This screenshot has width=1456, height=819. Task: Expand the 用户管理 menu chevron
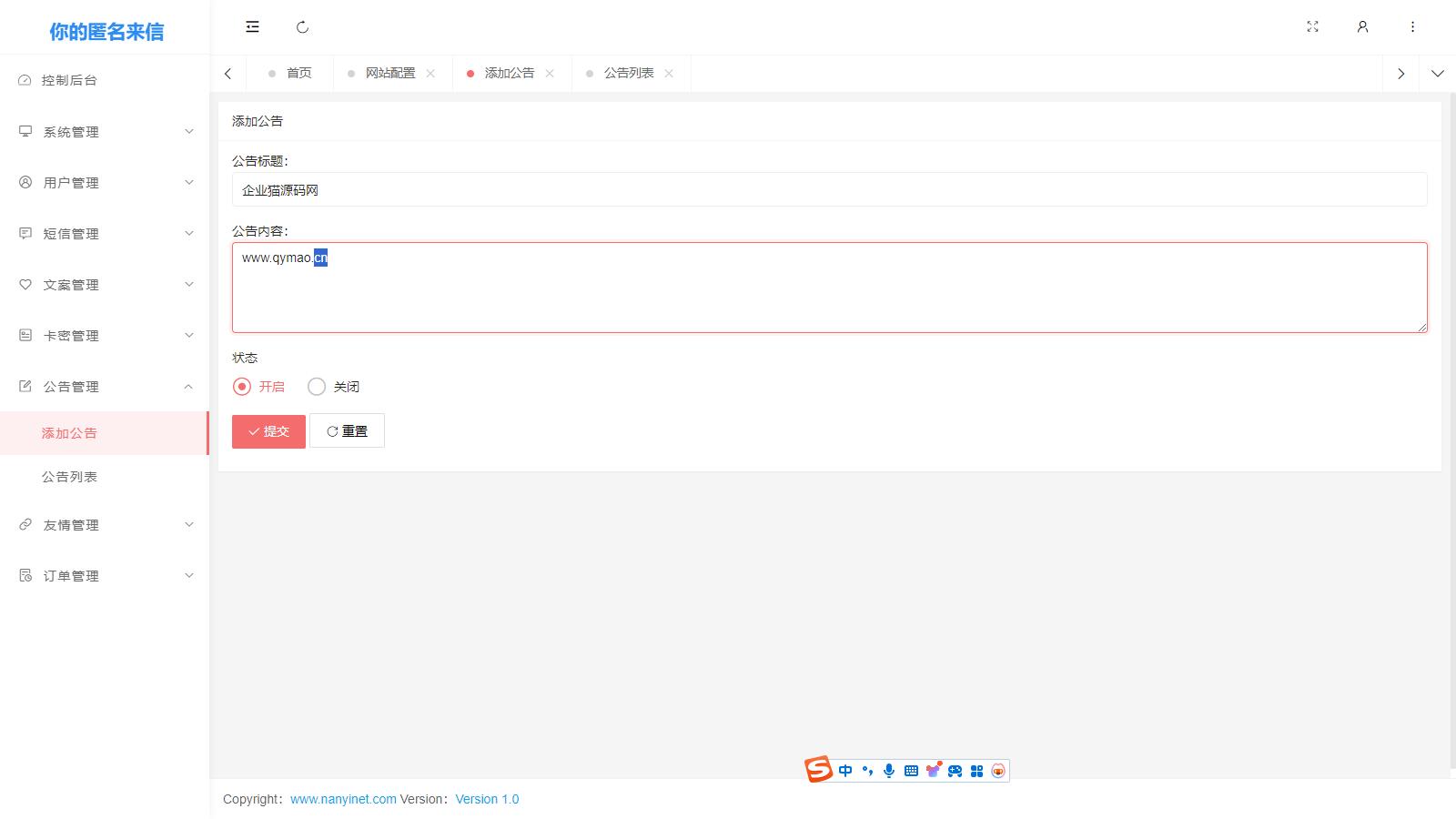tap(189, 182)
